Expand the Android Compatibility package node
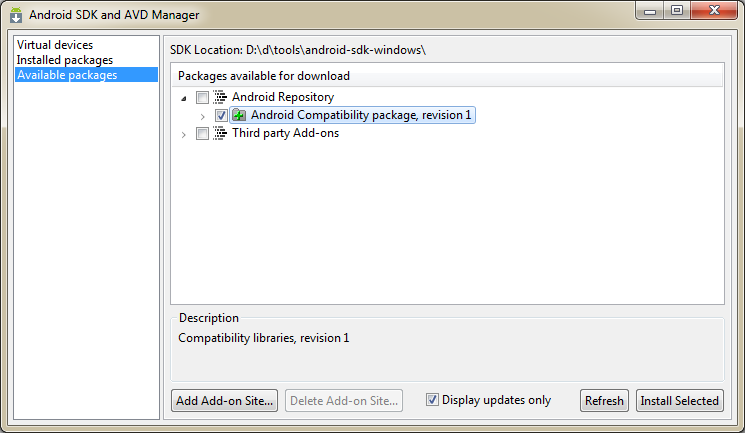Viewport: 745px width, 433px height. coord(202,116)
